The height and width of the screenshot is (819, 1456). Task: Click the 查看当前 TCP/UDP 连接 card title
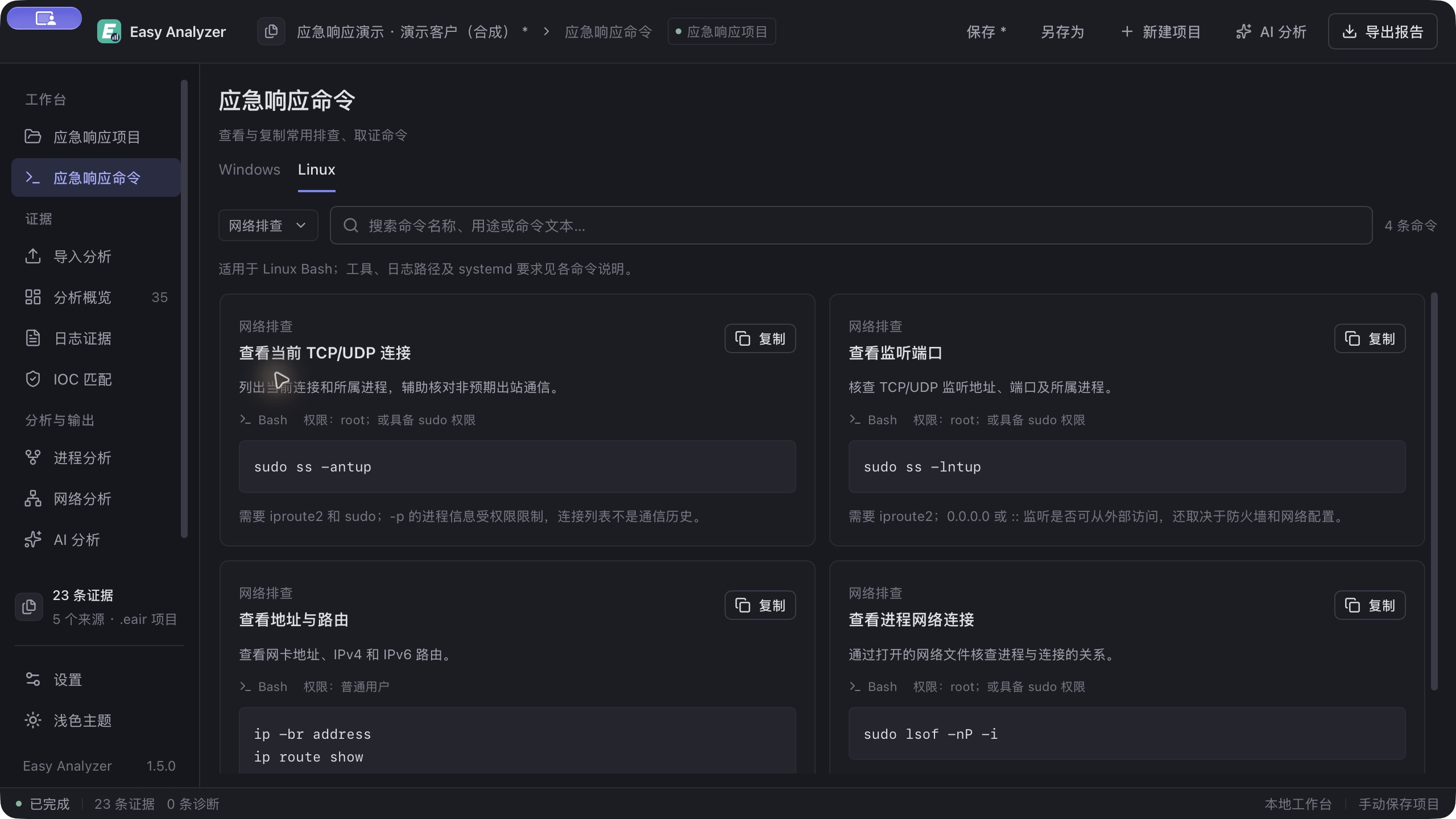tap(325, 353)
